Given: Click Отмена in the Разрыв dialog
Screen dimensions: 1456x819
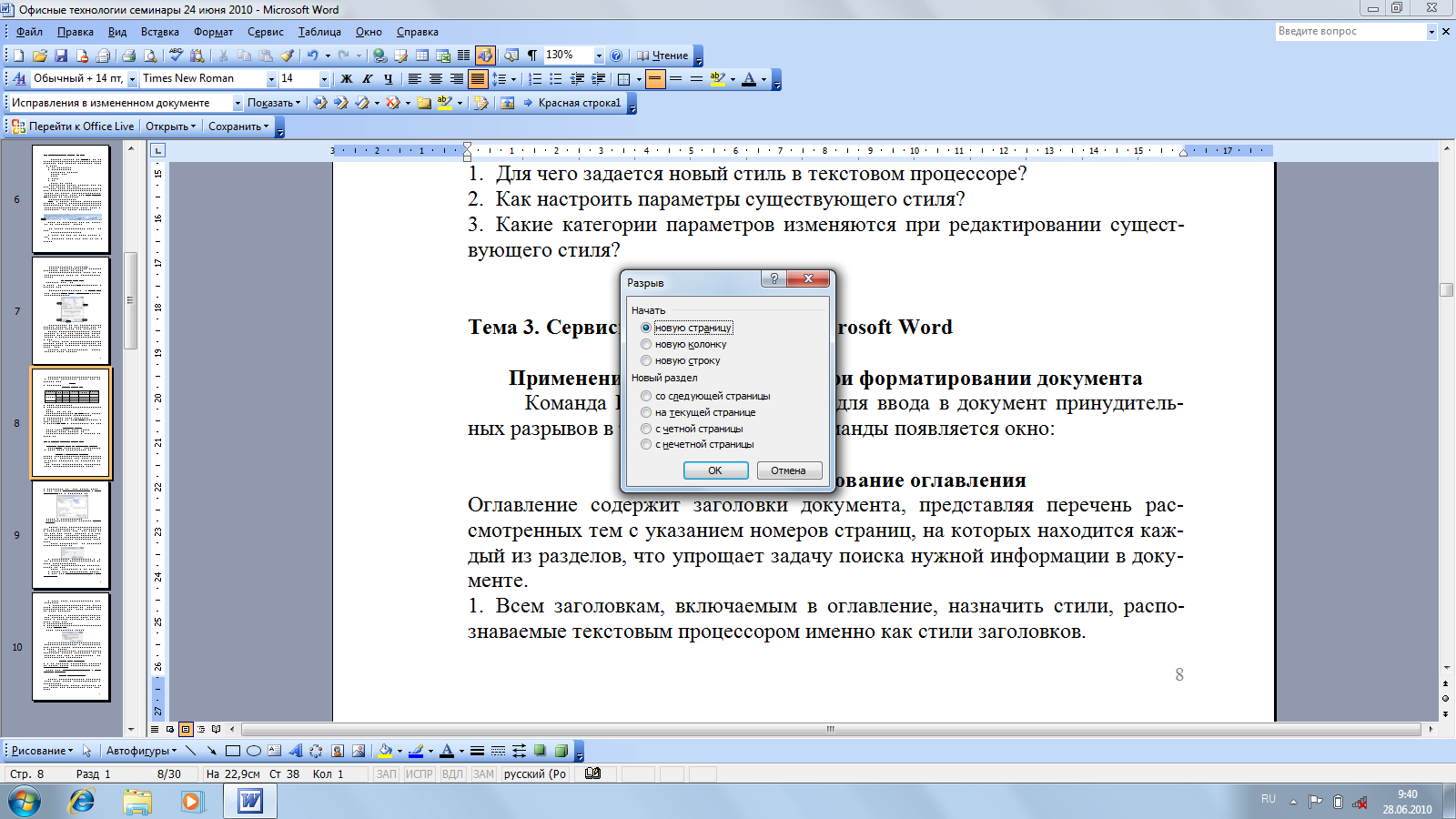Looking at the screenshot, I should tap(789, 470).
